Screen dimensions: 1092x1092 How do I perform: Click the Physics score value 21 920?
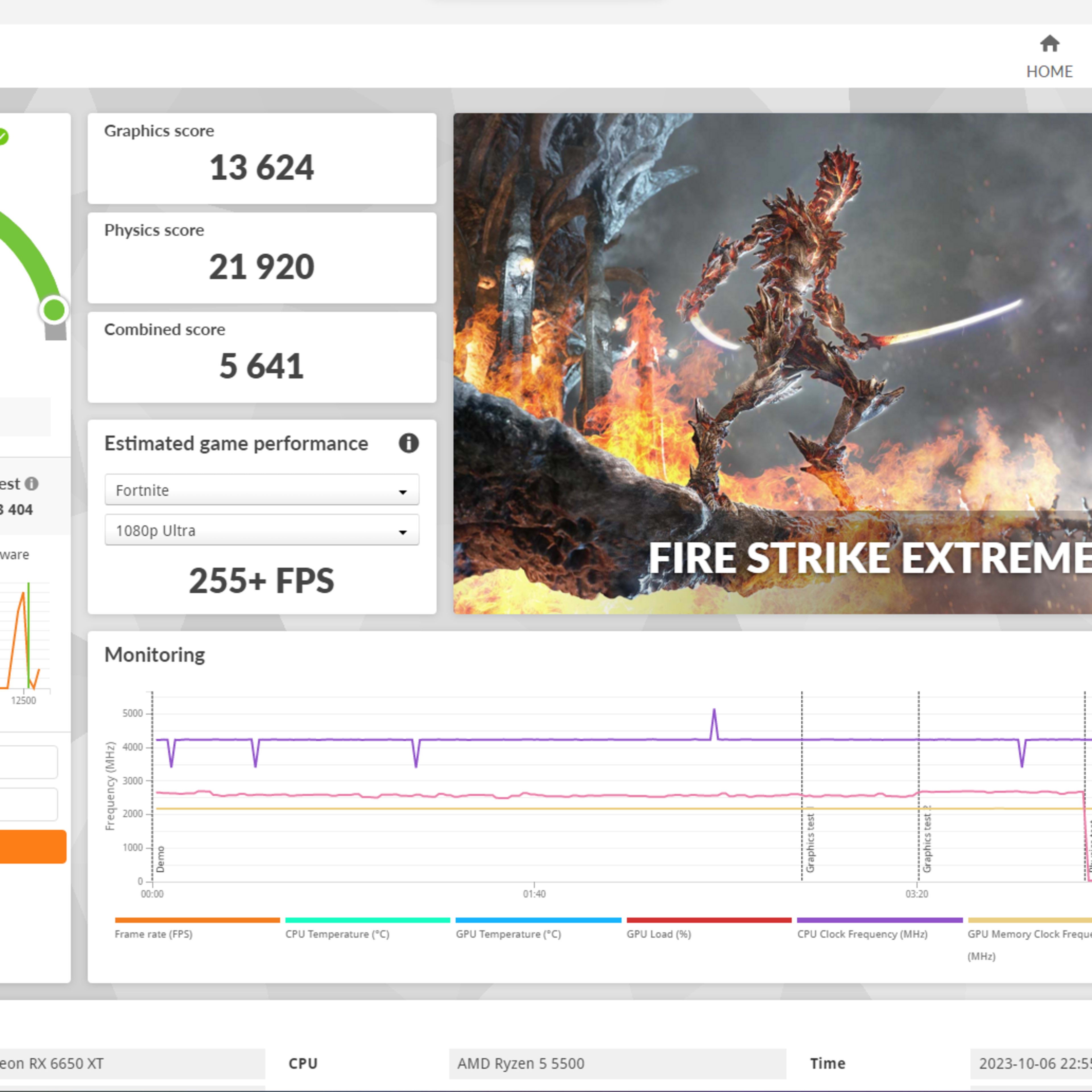[262, 267]
